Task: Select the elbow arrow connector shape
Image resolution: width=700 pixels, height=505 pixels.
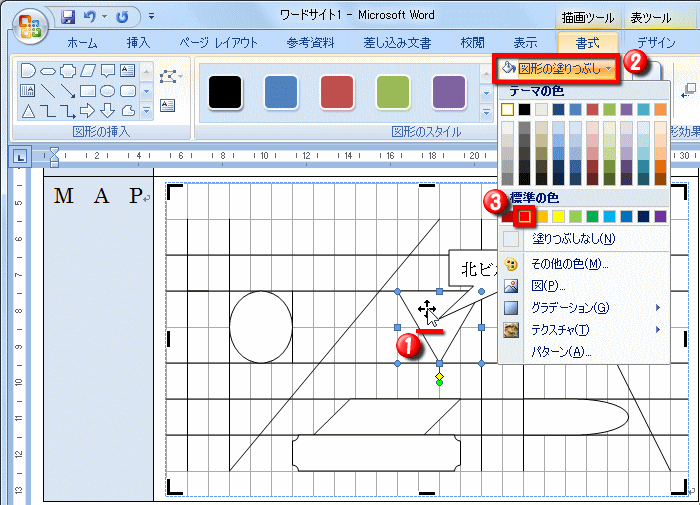Action: (x=68, y=111)
